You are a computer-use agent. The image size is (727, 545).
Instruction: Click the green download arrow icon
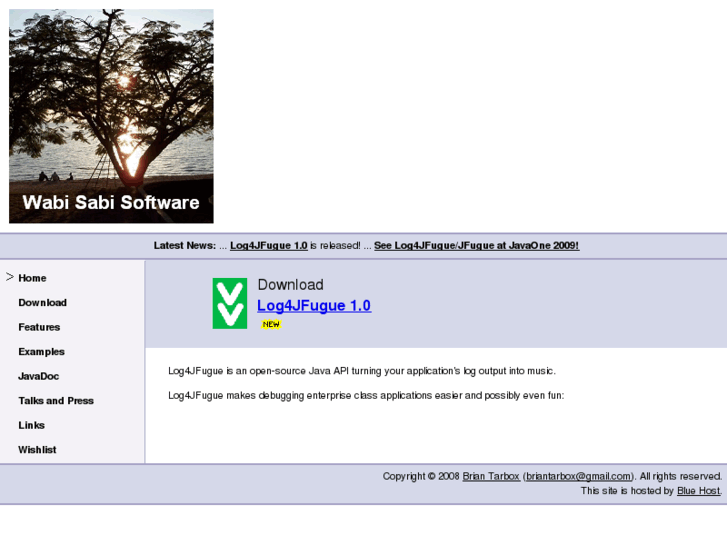tap(230, 303)
